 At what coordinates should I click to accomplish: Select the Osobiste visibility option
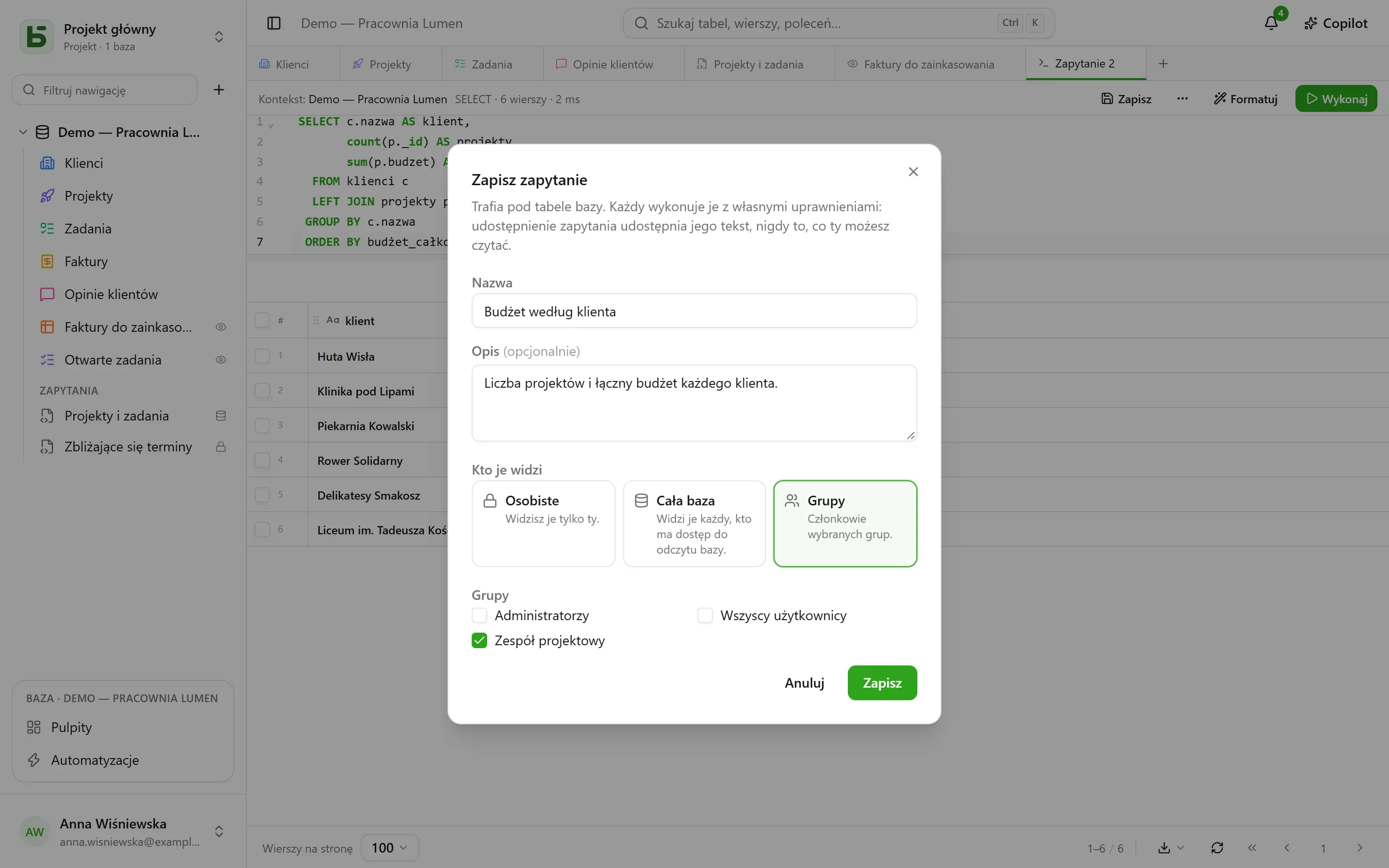pos(543,524)
